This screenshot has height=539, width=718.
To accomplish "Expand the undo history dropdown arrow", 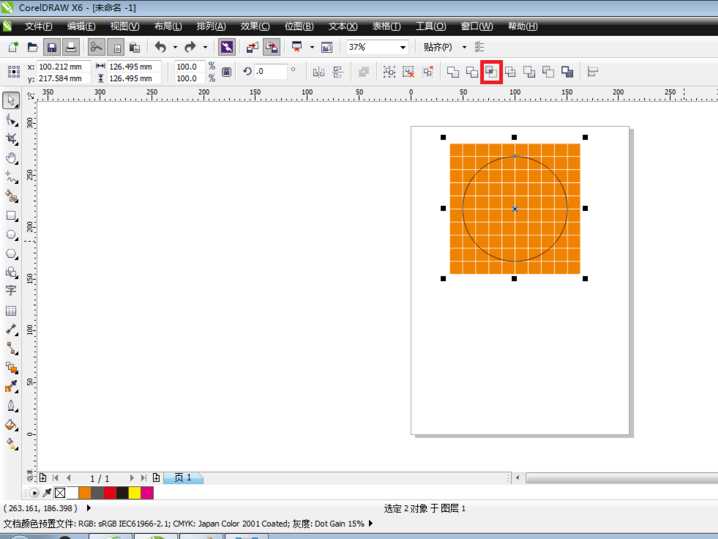I will [x=175, y=47].
